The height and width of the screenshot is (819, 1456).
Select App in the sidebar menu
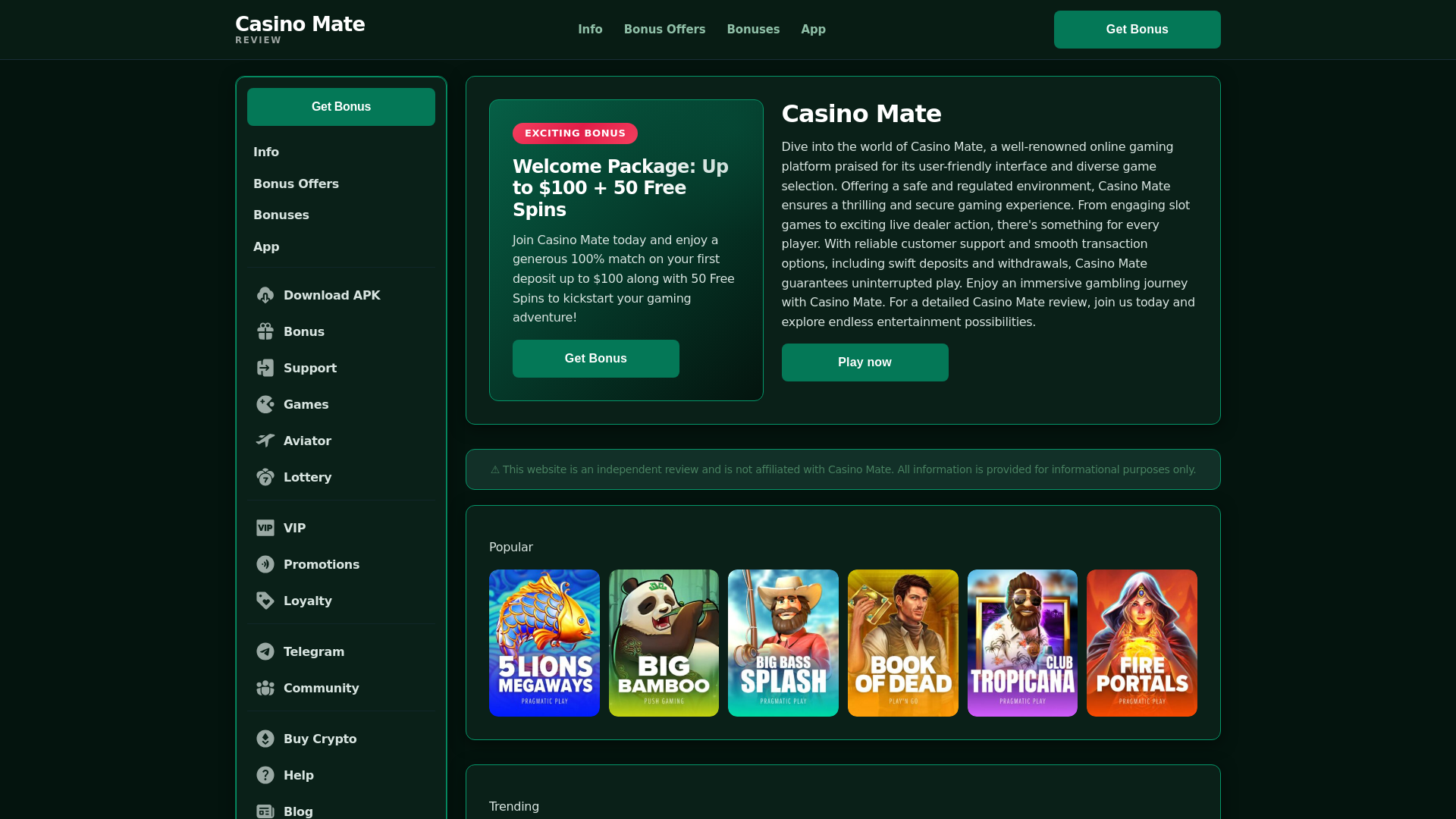click(266, 247)
